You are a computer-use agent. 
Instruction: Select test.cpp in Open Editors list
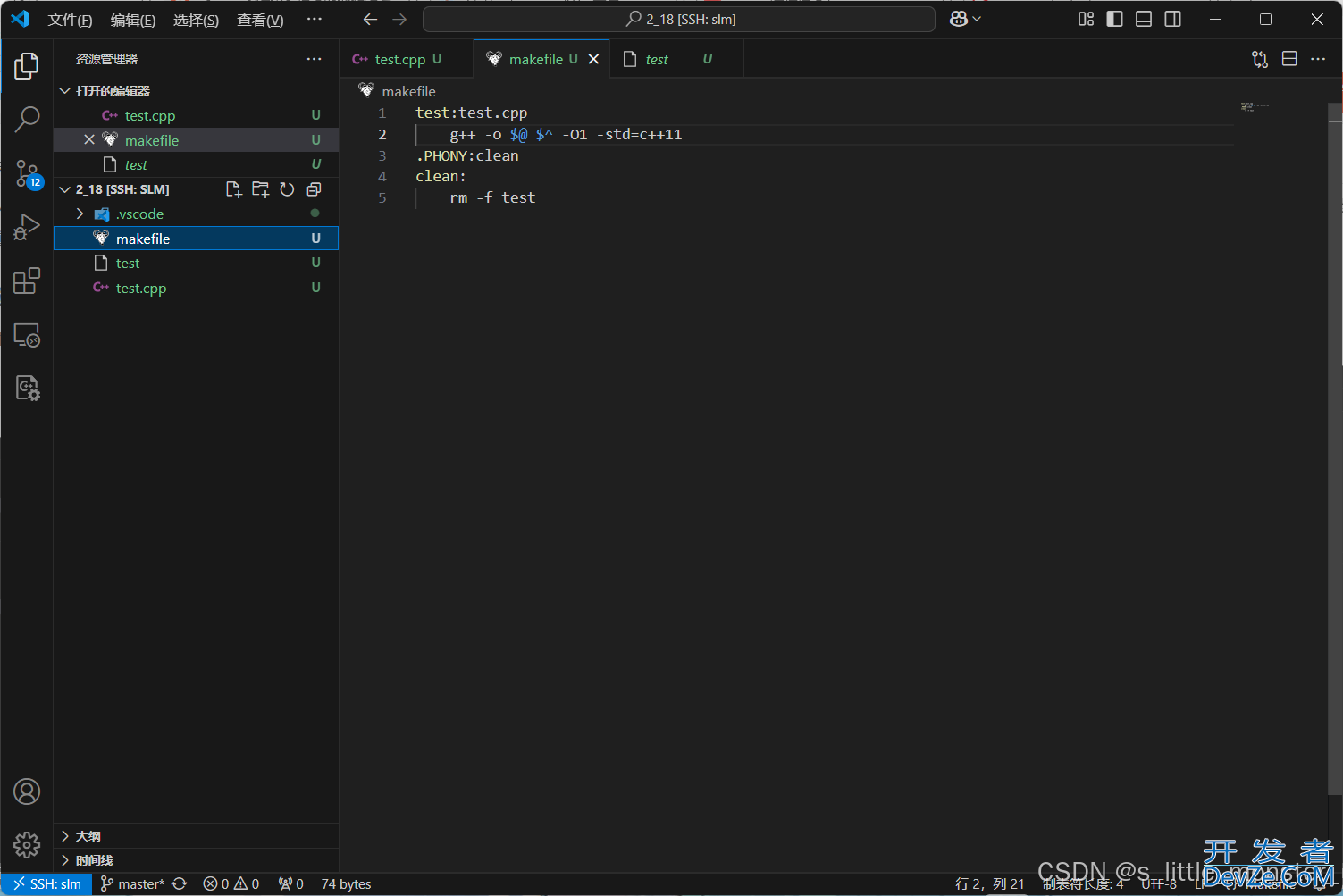point(197,115)
